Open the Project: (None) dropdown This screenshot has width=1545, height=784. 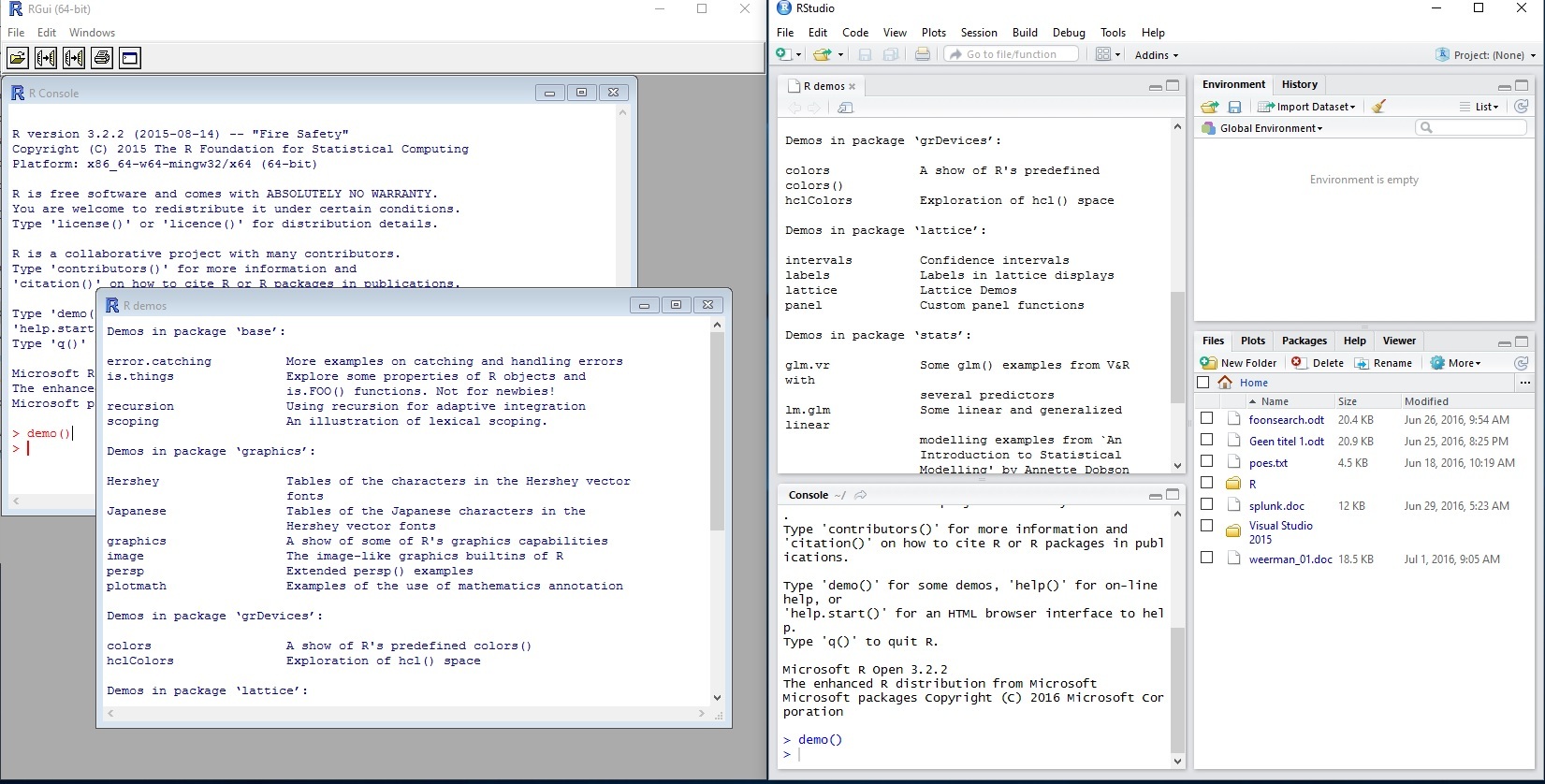coord(1486,55)
